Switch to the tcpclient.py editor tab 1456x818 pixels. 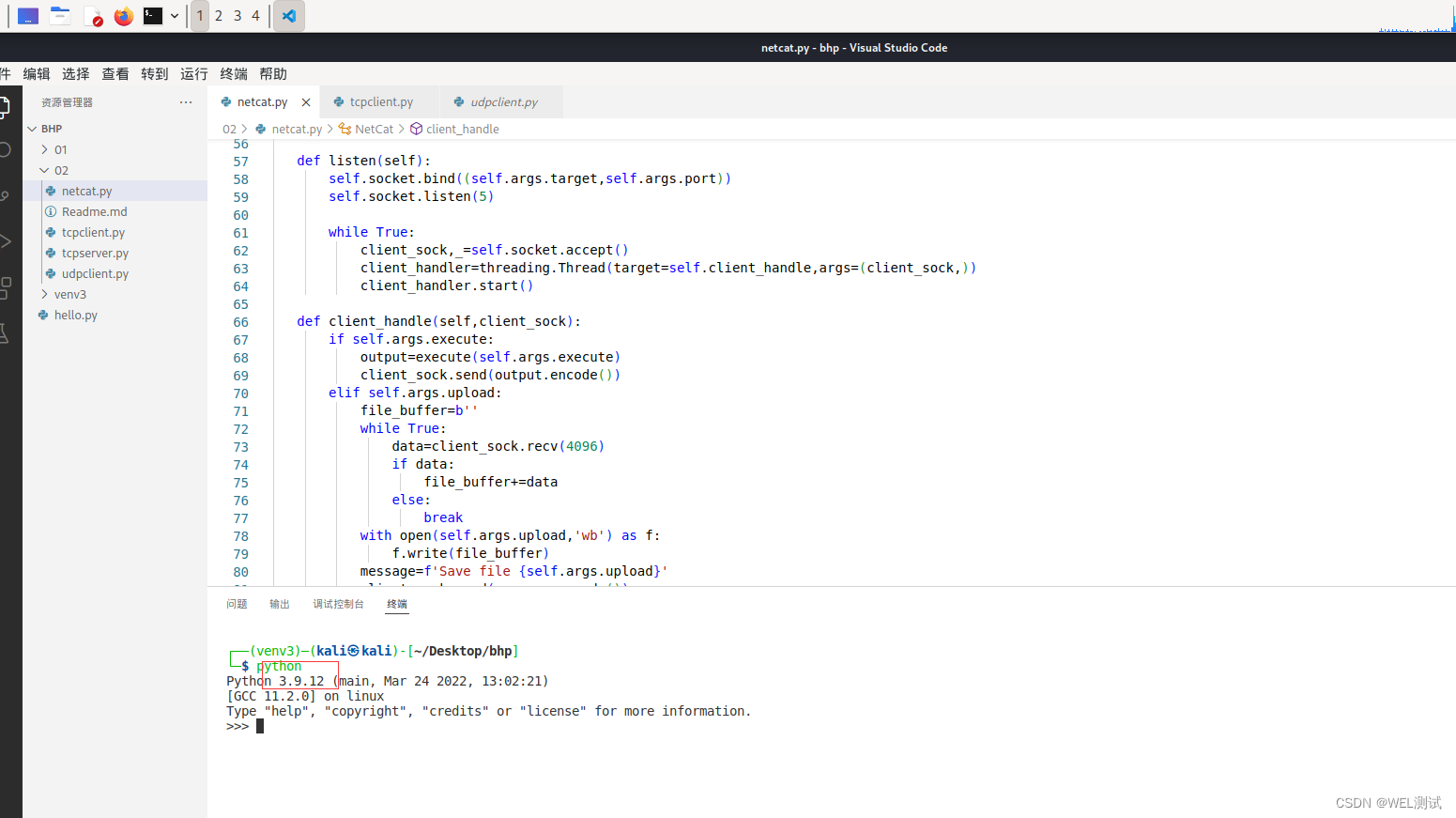[x=379, y=102]
